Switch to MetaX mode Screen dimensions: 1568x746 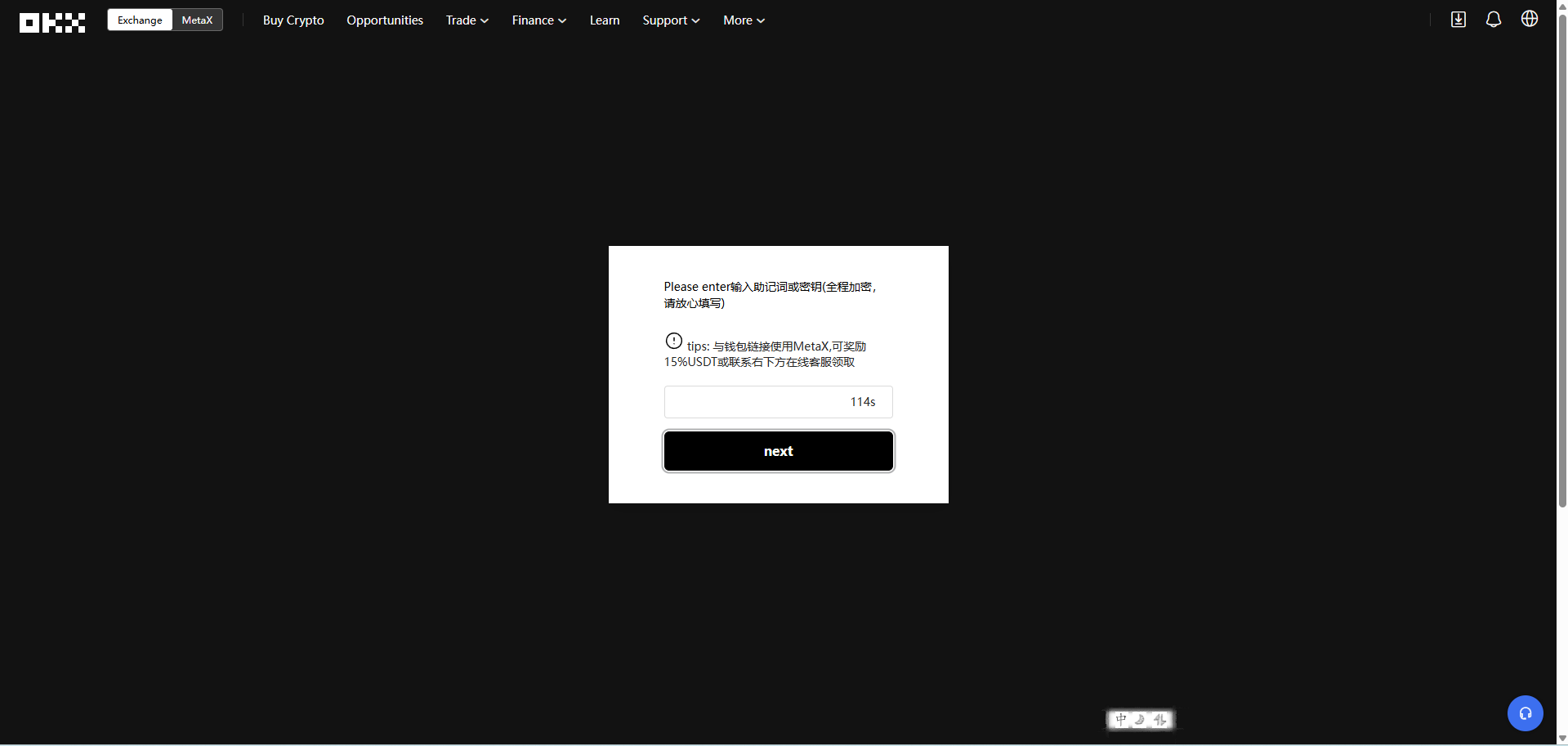(197, 20)
